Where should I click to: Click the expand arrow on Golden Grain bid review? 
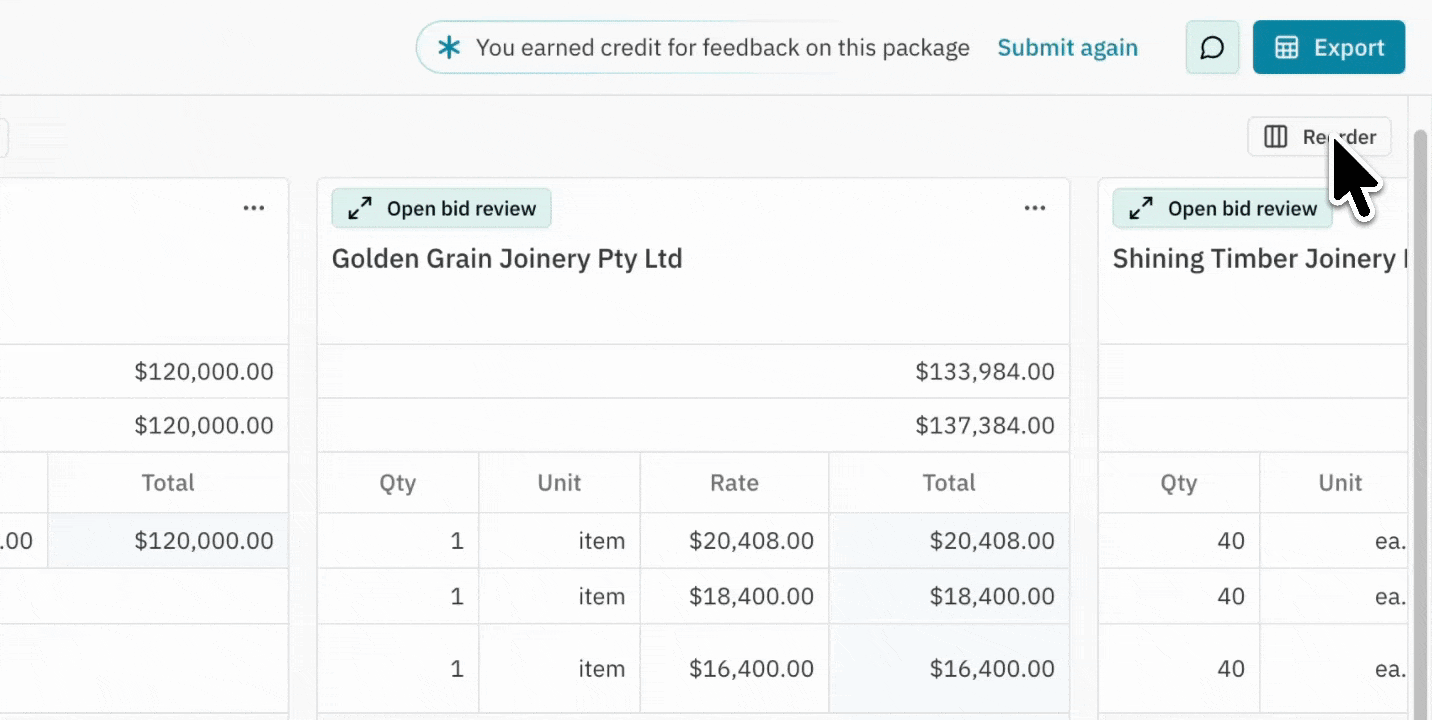(359, 208)
